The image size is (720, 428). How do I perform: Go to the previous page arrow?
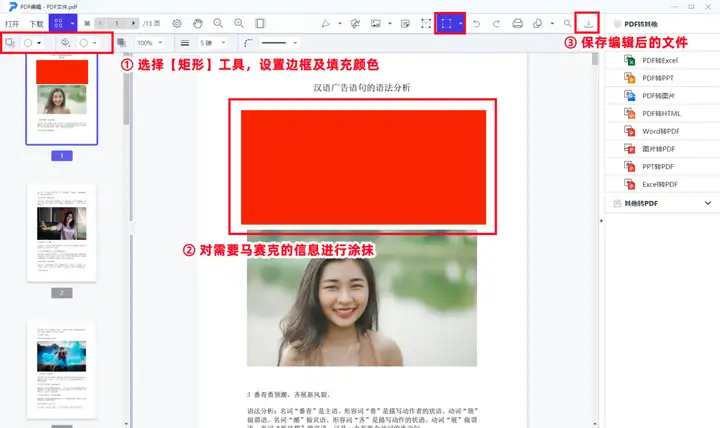tap(100, 23)
